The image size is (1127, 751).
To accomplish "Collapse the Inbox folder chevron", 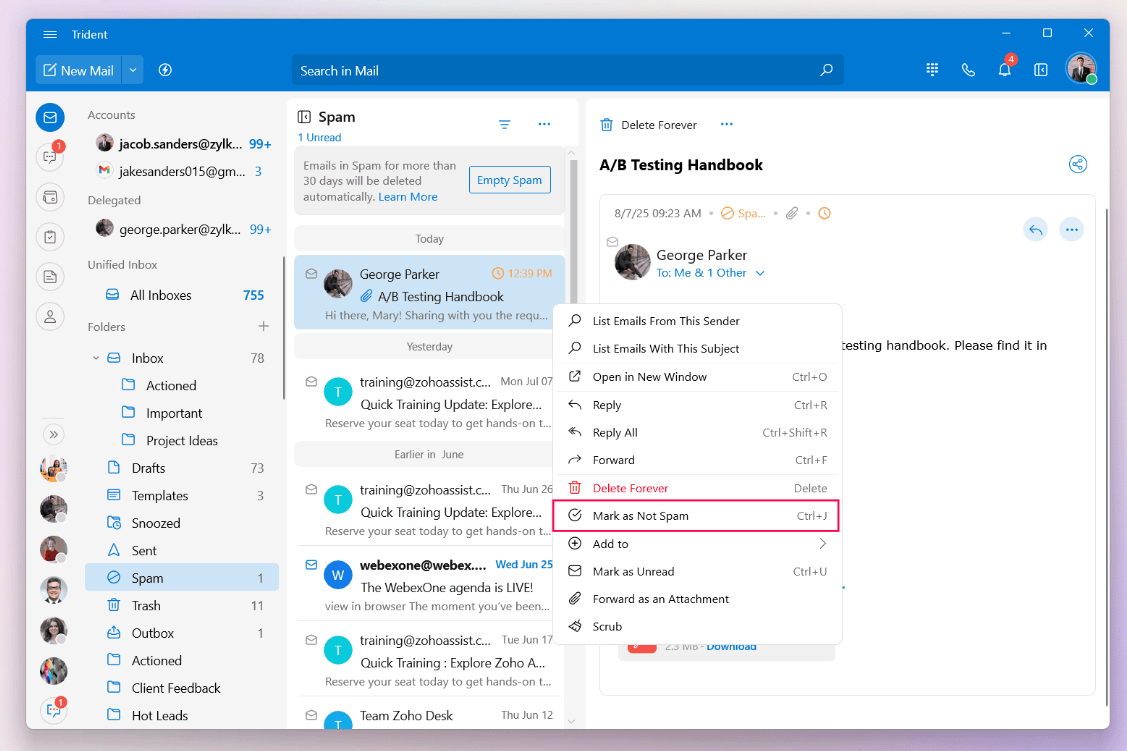I will coord(96,358).
